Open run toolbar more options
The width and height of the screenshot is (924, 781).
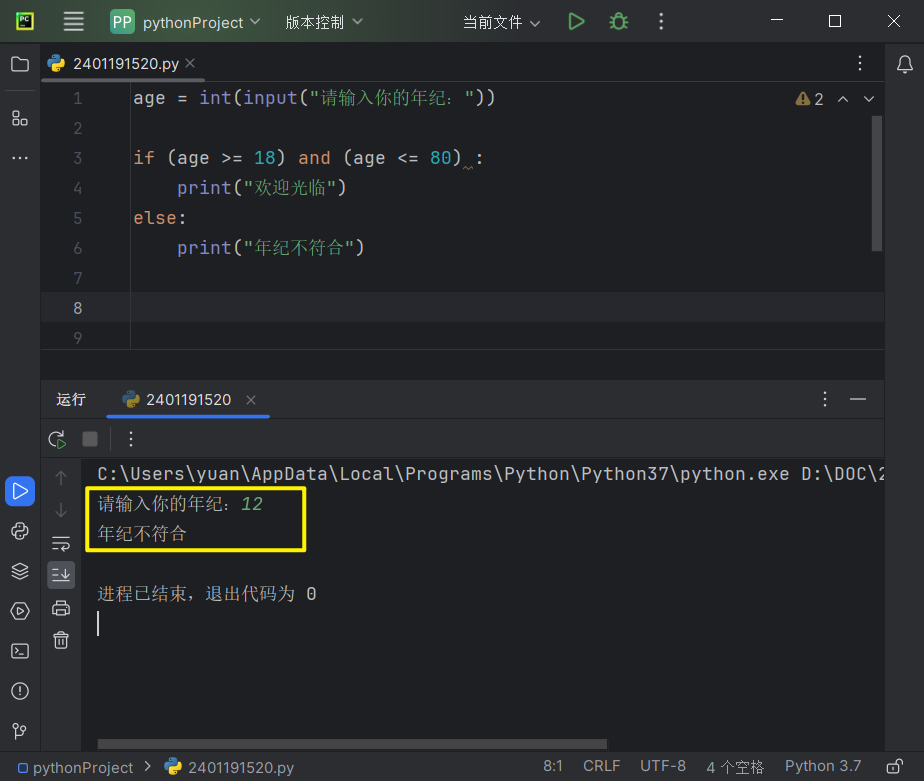point(131,439)
